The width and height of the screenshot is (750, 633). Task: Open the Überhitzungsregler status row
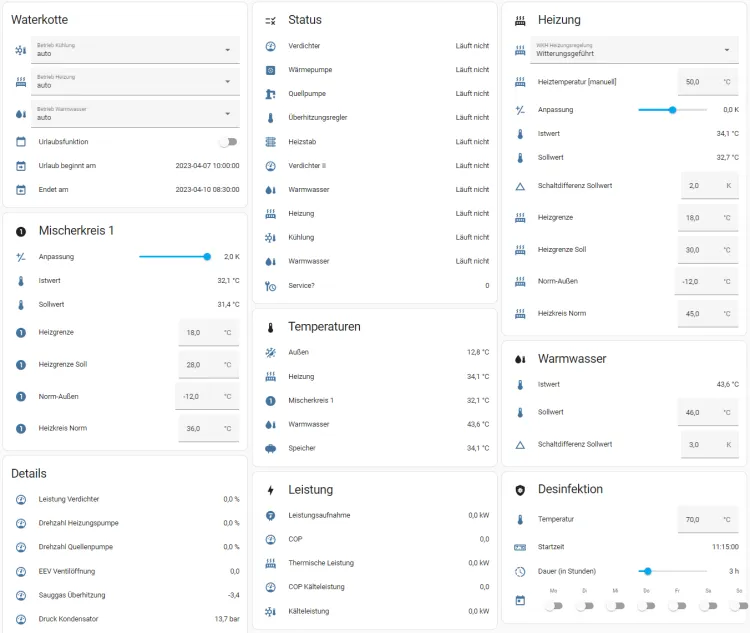(x=377, y=118)
